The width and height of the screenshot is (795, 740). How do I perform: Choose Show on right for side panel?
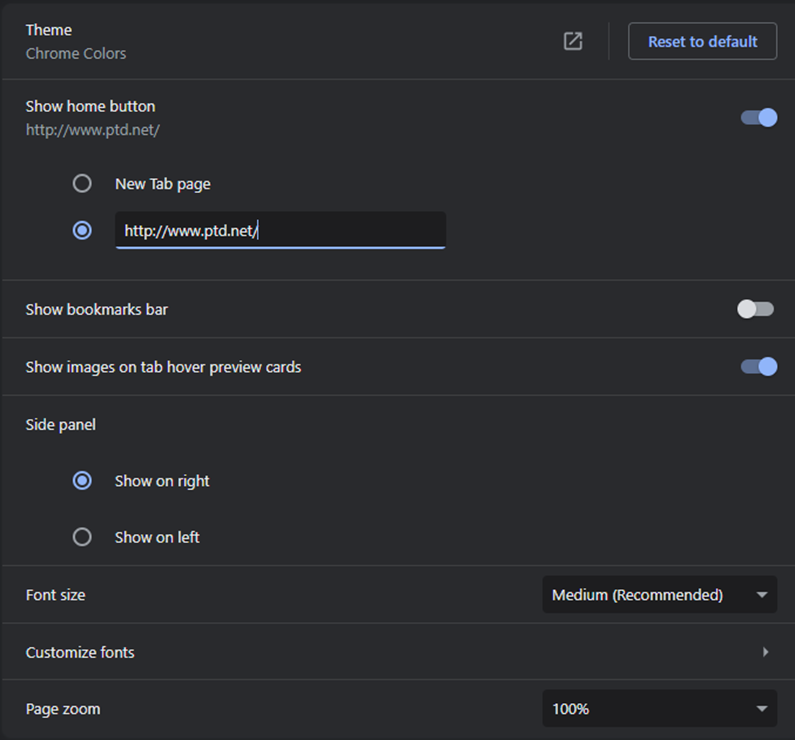82,480
